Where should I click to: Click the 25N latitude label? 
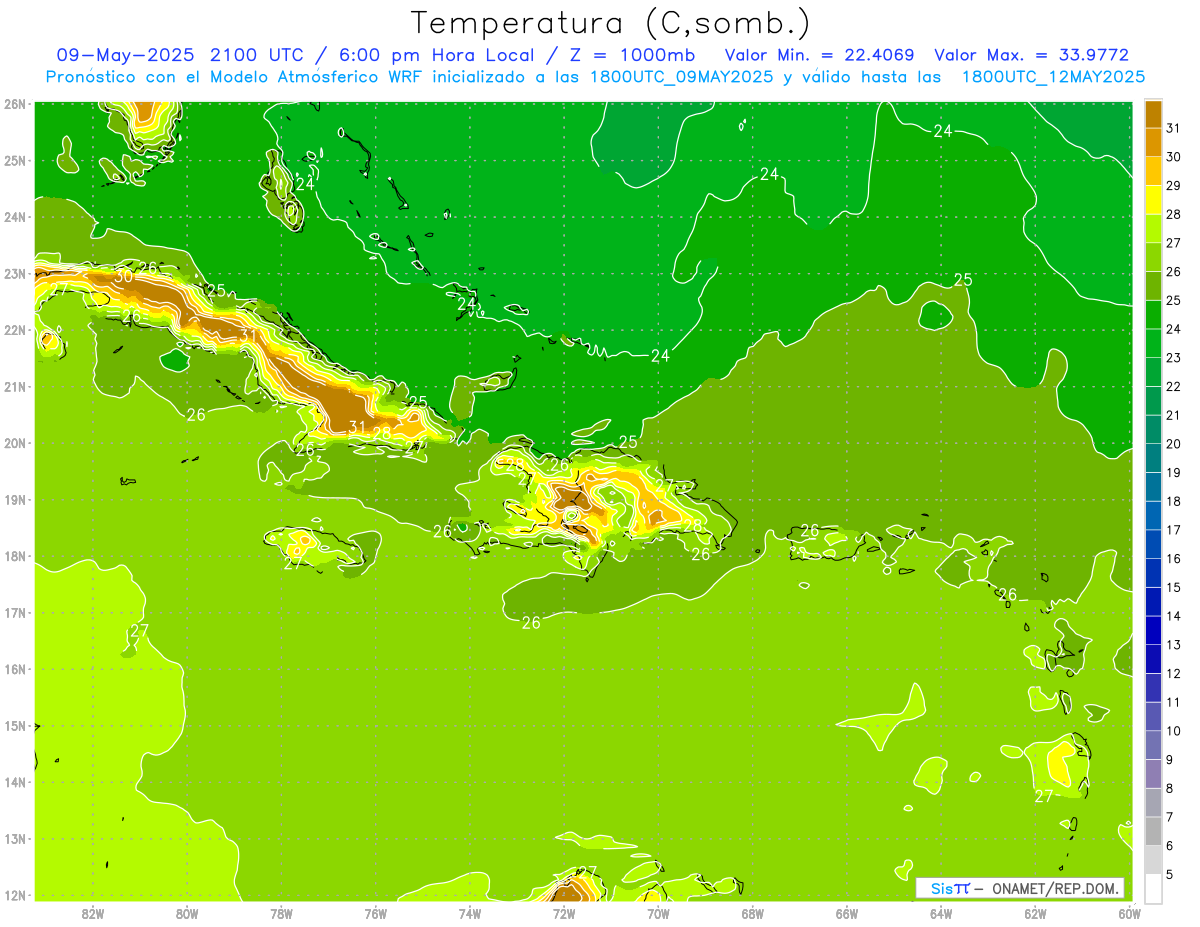[x=15, y=160]
